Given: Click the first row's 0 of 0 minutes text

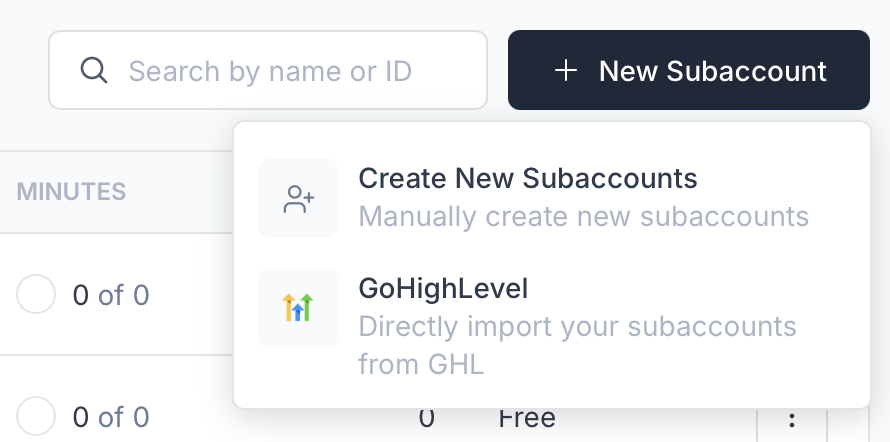Looking at the screenshot, I should point(111,295).
